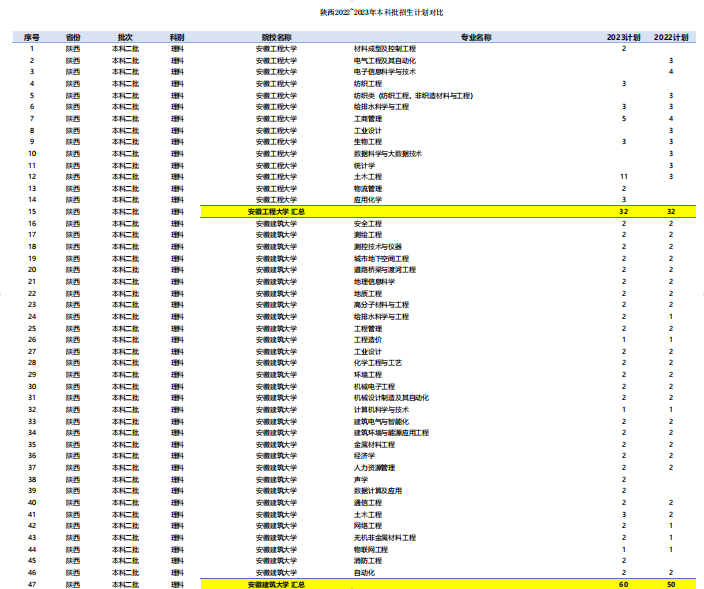Select the 建筑环境与能源应用工程 cell

(x=391, y=433)
